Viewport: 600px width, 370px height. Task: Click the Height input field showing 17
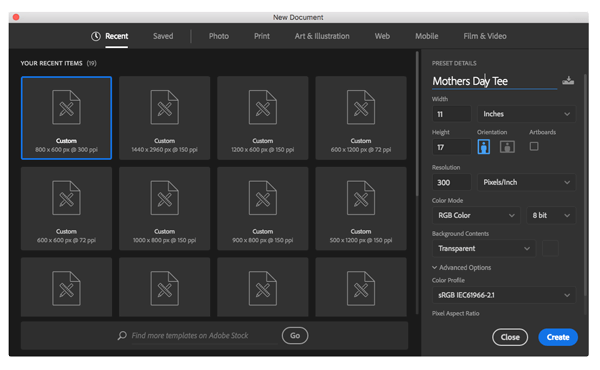pyautogui.click(x=452, y=147)
